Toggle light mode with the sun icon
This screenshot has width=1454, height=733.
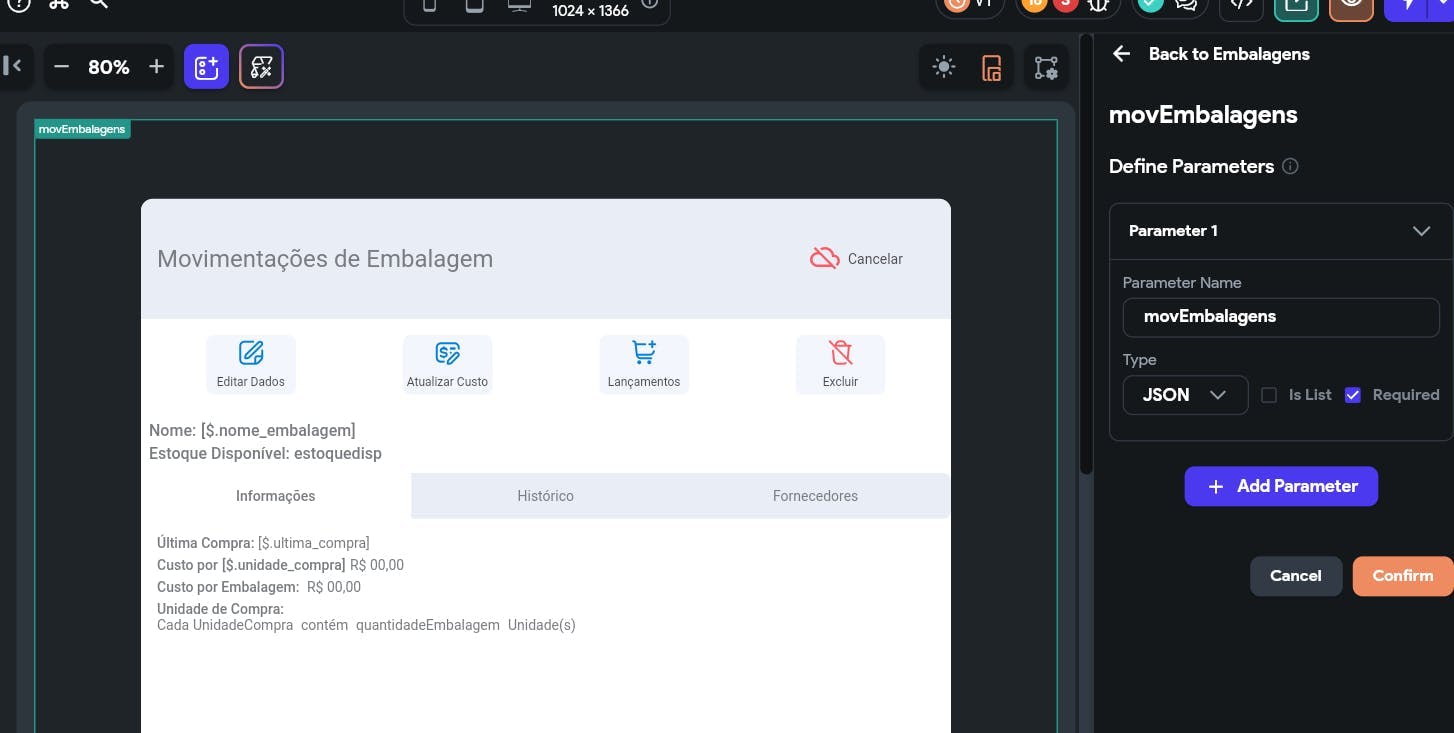tap(943, 67)
